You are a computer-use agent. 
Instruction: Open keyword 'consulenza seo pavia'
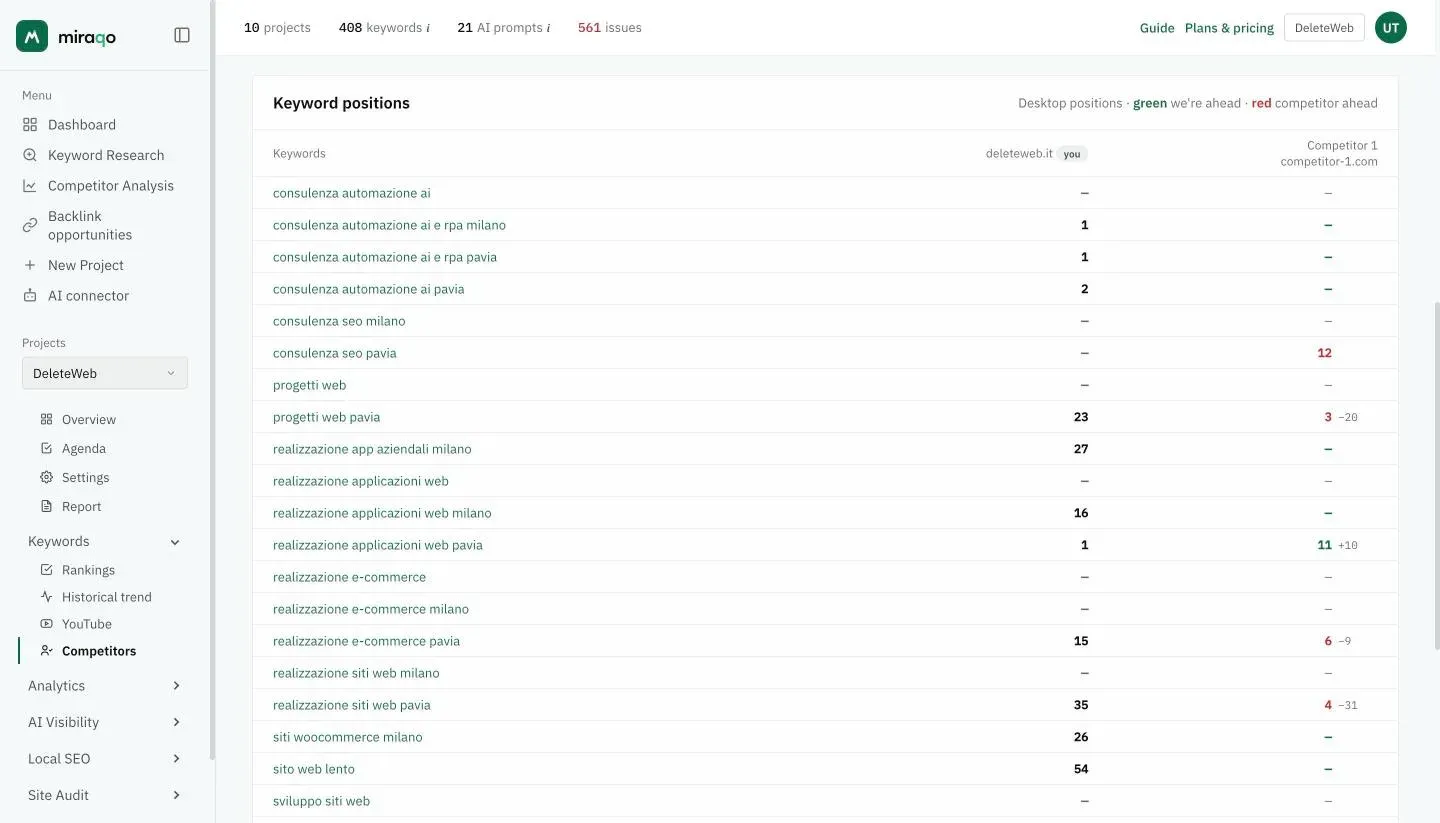[x=335, y=353]
